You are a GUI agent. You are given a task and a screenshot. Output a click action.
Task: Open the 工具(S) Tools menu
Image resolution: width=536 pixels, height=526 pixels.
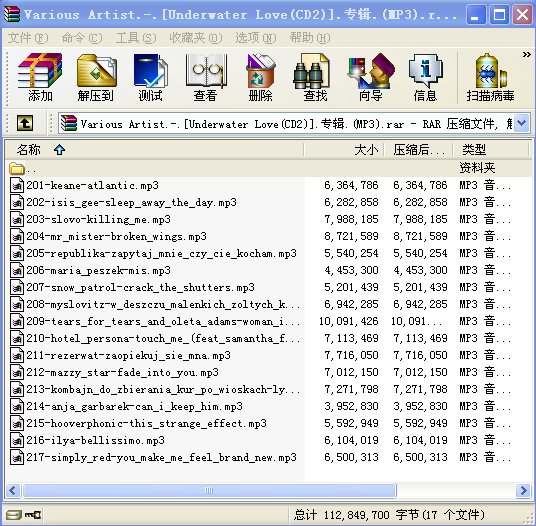(x=136, y=38)
